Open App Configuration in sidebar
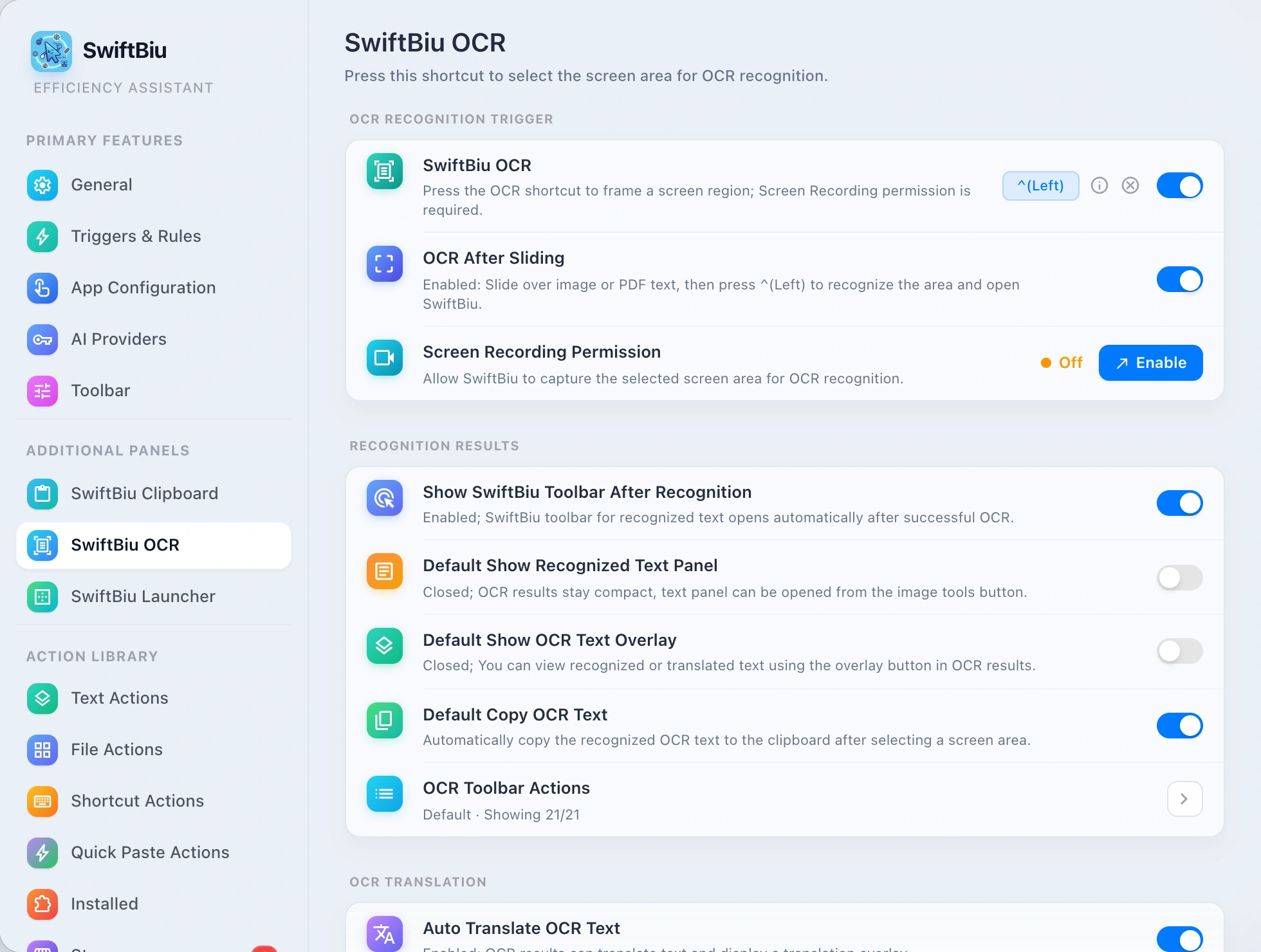1261x952 pixels. (154, 288)
